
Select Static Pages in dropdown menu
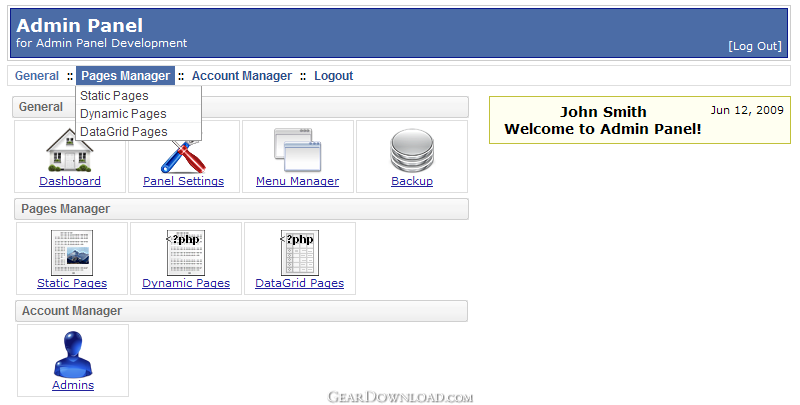coord(115,96)
